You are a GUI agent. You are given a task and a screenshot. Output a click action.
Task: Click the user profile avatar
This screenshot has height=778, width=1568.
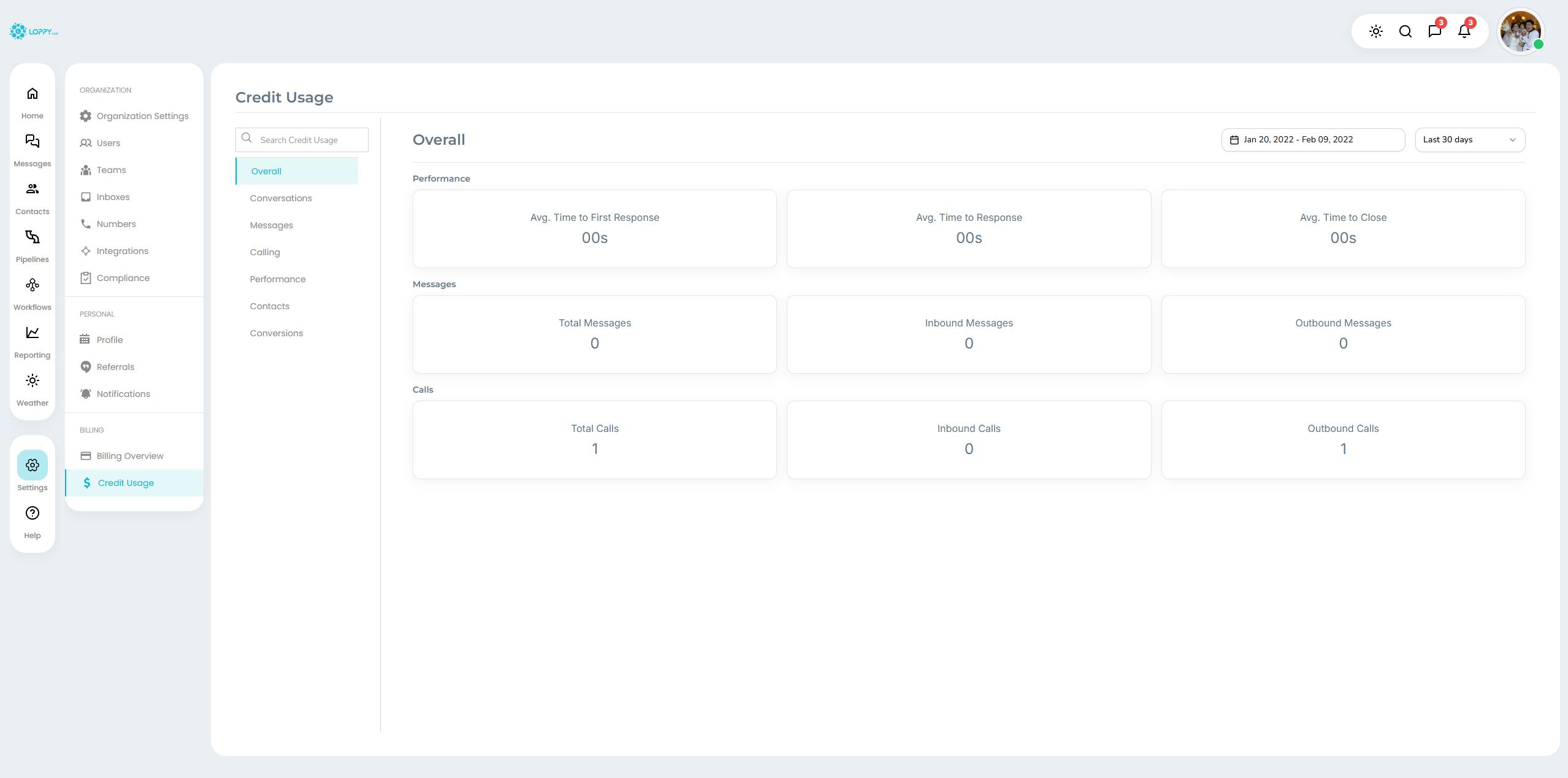click(x=1520, y=31)
